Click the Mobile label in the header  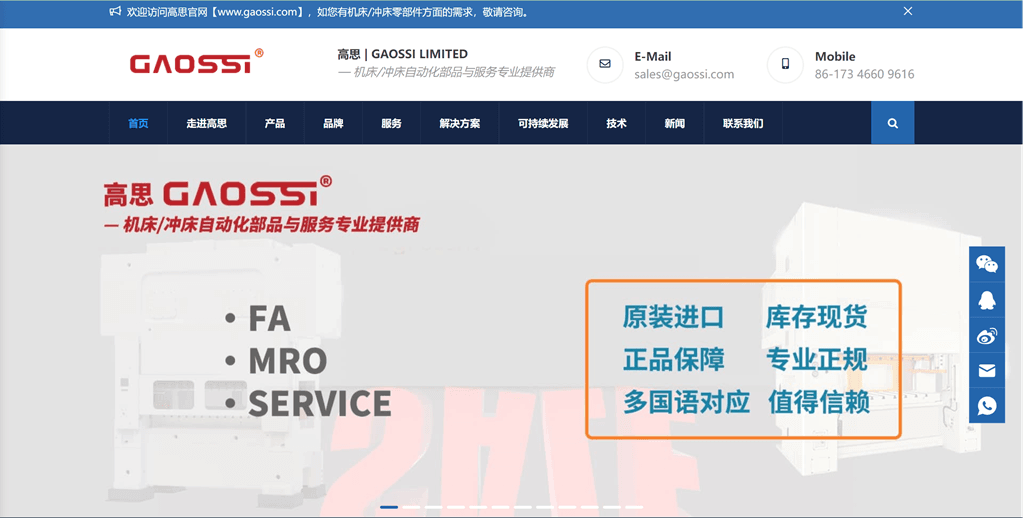pyautogui.click(x=835, y=57)
